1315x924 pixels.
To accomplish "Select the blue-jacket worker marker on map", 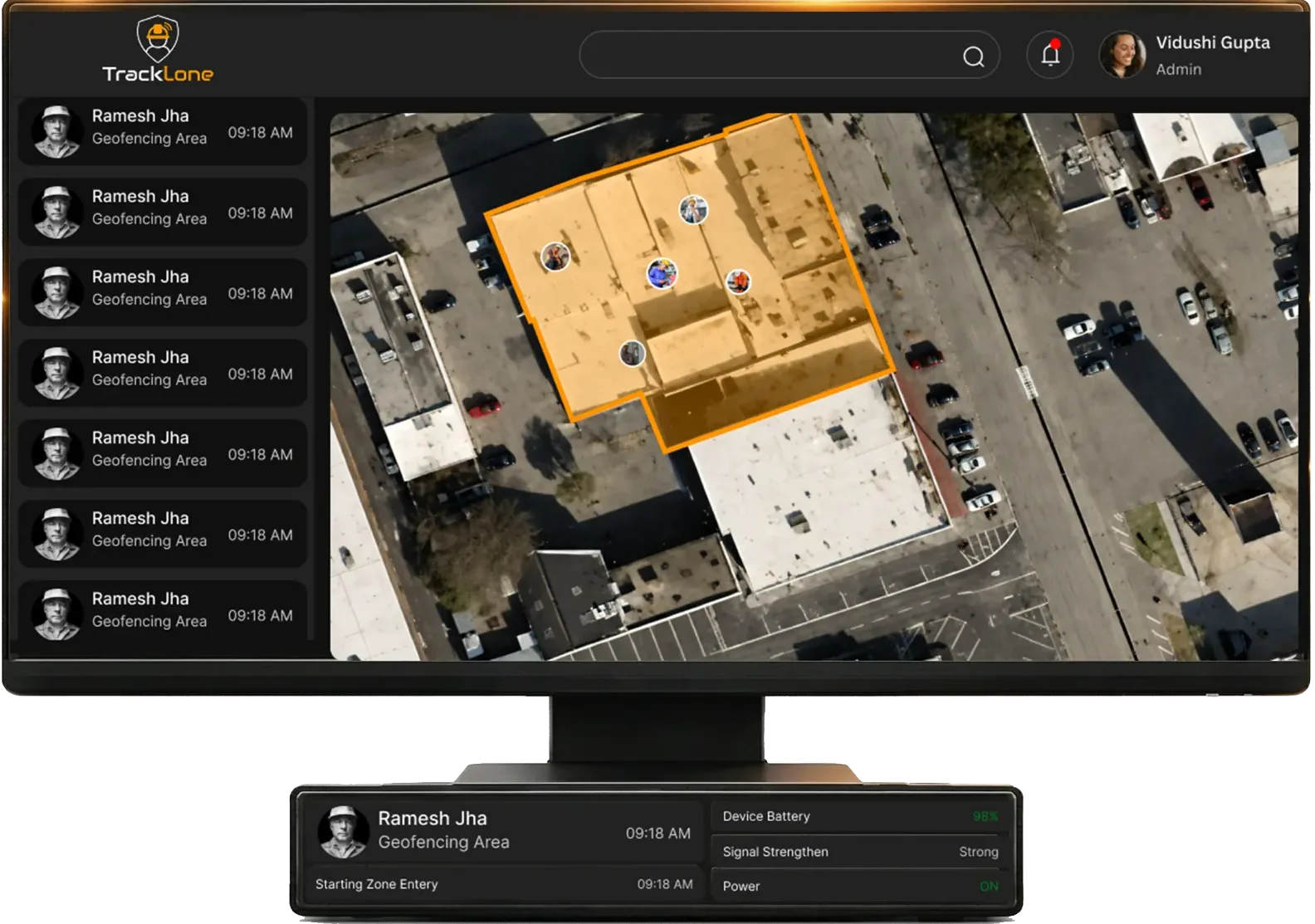I will point(662,273).
